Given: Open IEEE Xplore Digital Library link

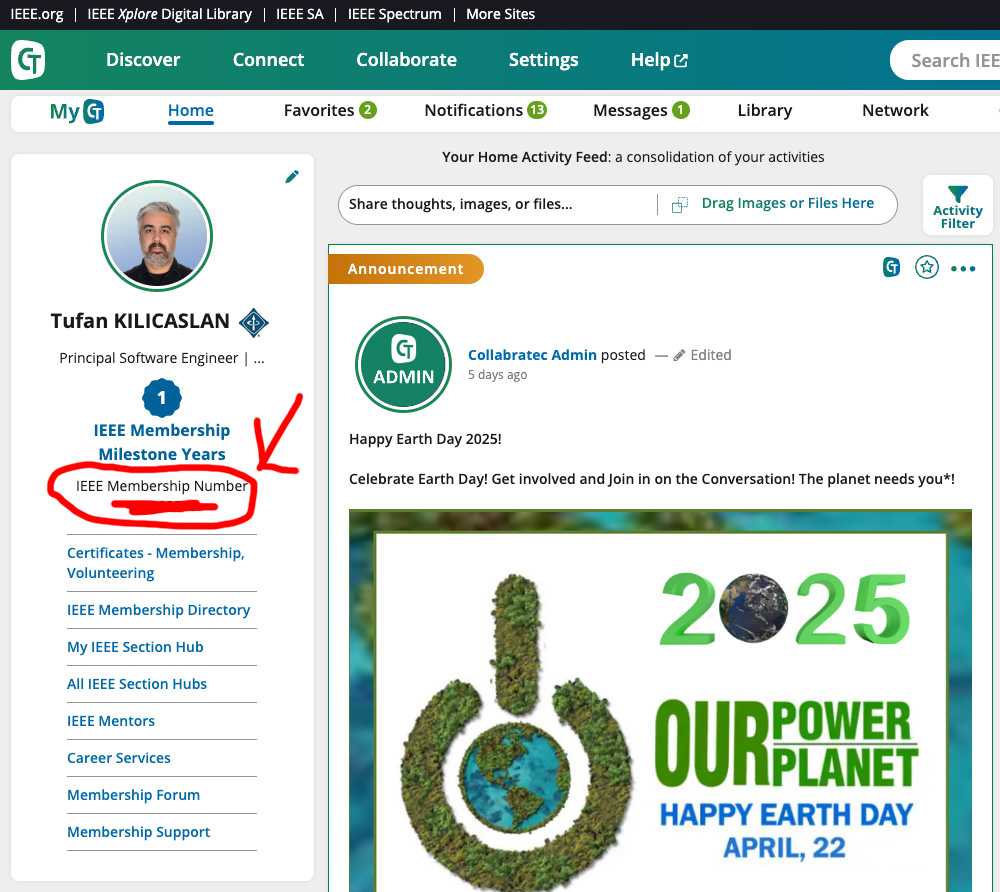Looking at the screenshot, I should pyautogui.click(x=170, y=14).
